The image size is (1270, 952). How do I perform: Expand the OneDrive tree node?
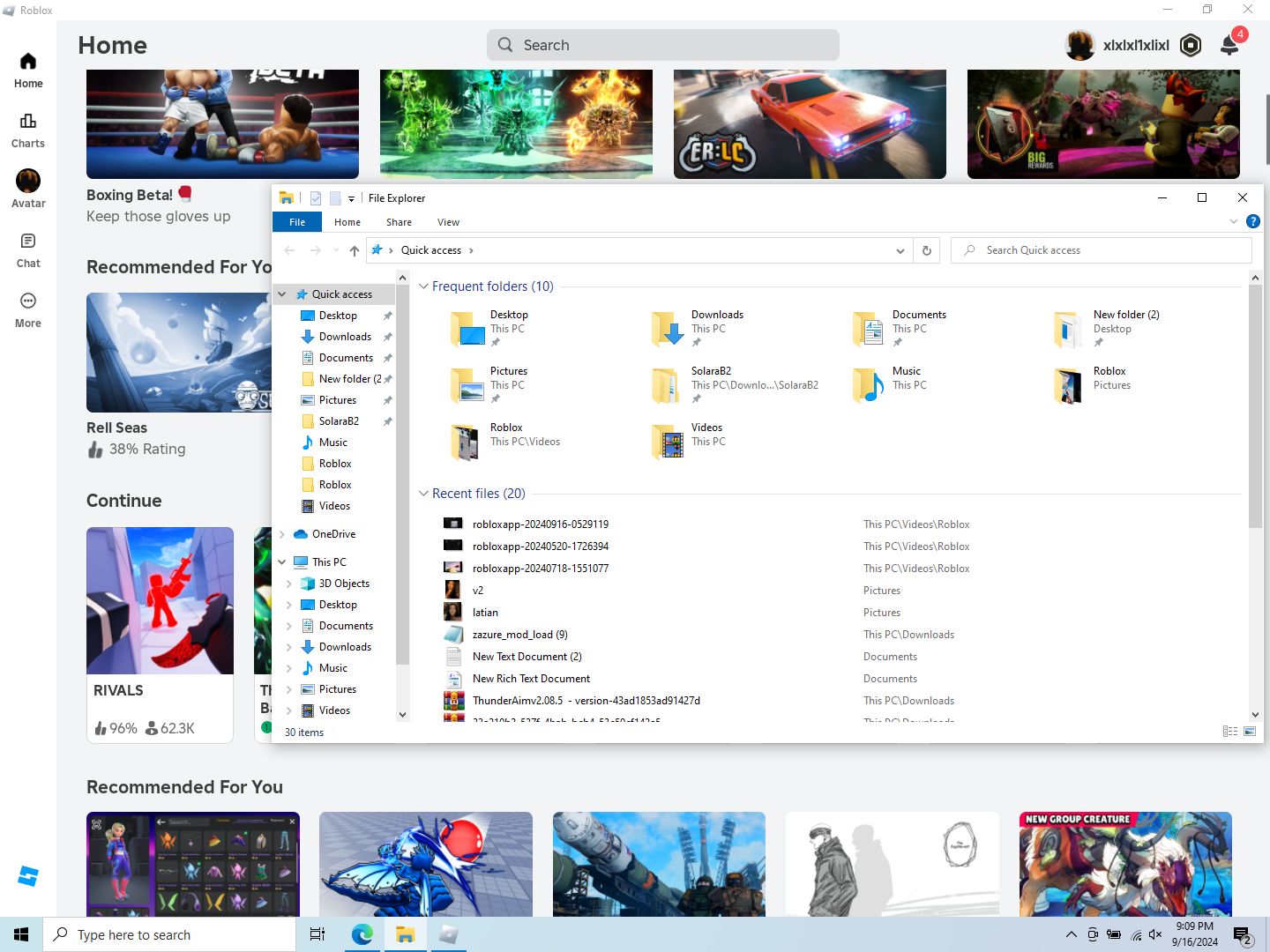click(282, 534)
